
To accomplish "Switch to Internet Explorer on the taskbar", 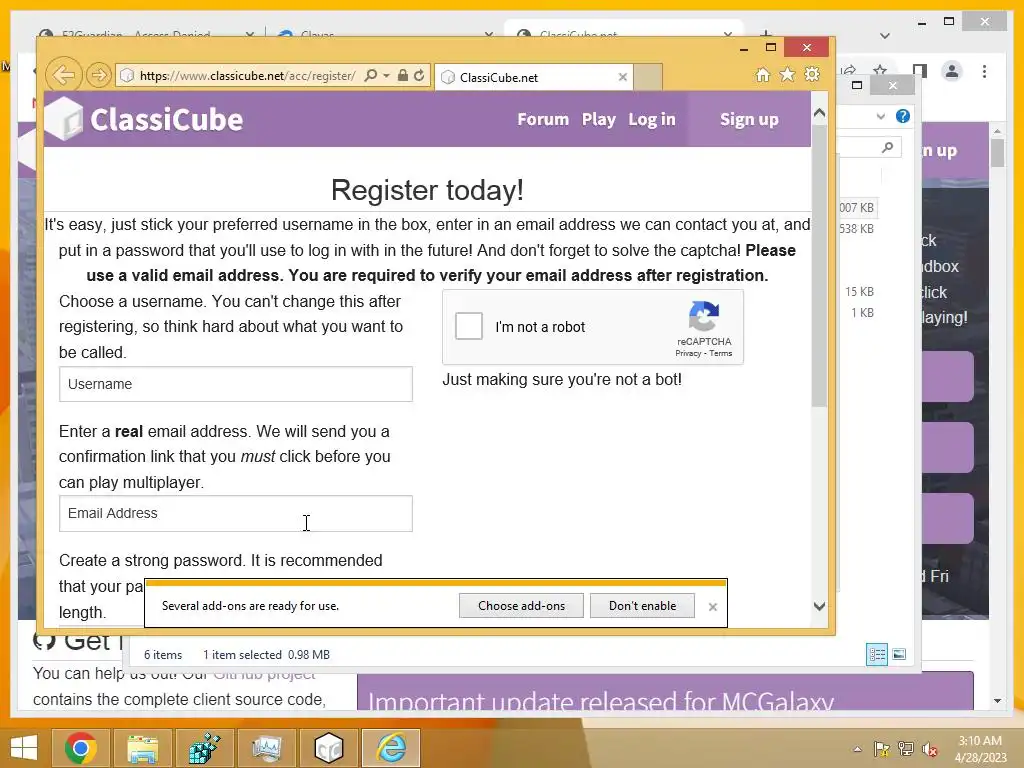I will [391, 748].
